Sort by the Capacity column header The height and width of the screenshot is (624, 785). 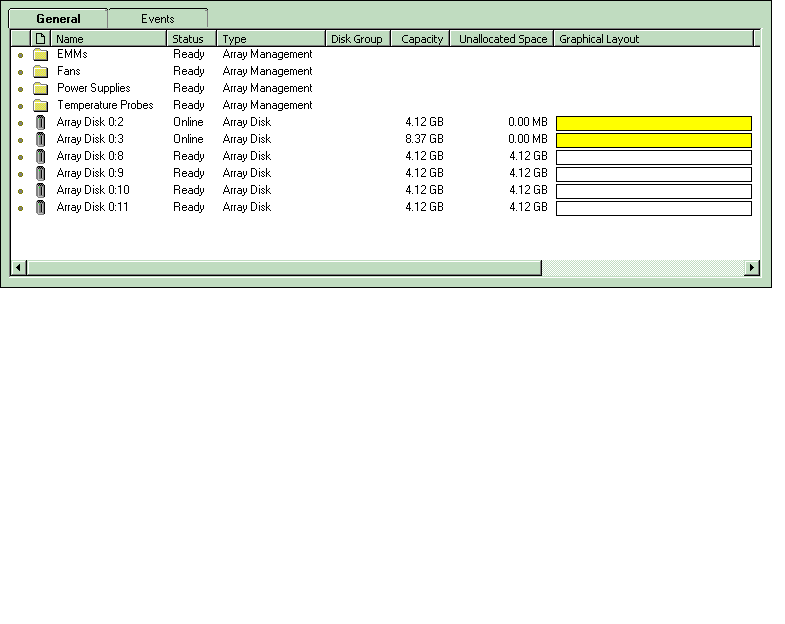coord(421,39)
